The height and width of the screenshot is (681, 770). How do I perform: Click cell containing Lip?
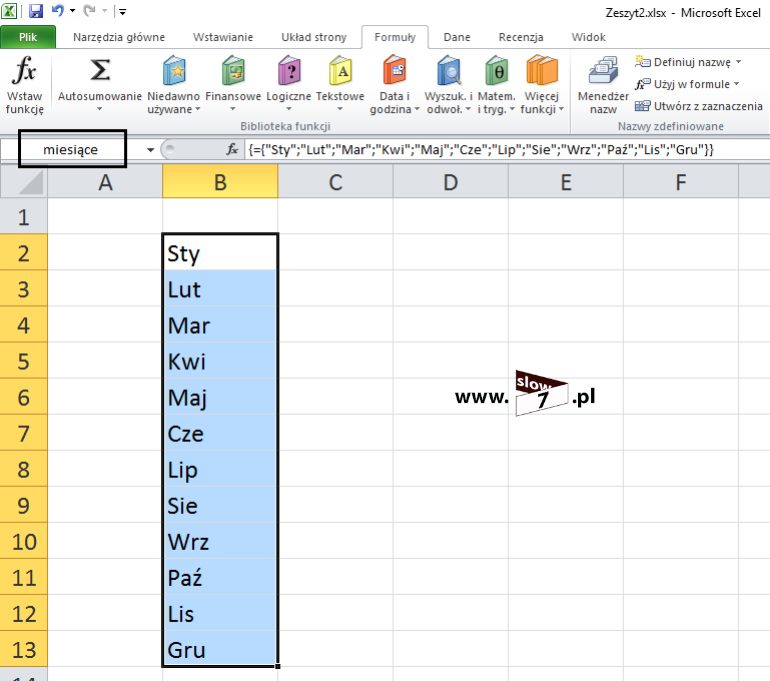coord(220,469)
